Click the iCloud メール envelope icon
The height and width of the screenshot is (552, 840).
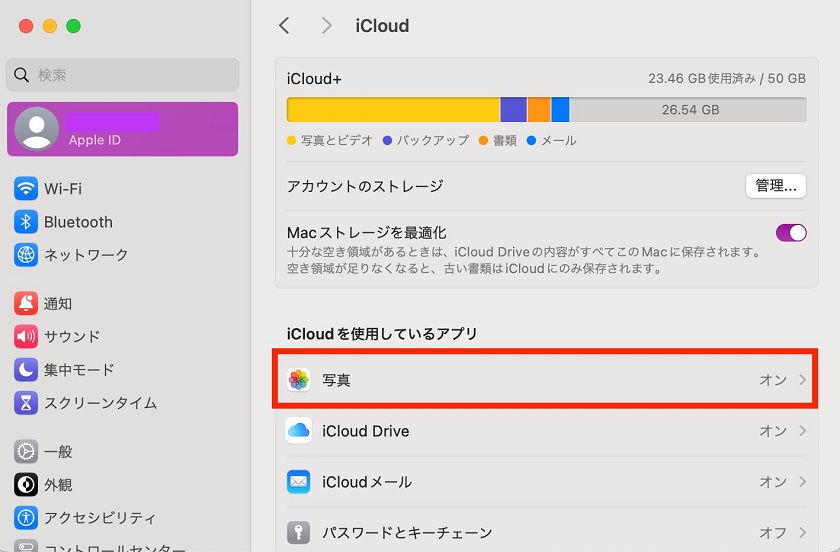tap(298, 482)
